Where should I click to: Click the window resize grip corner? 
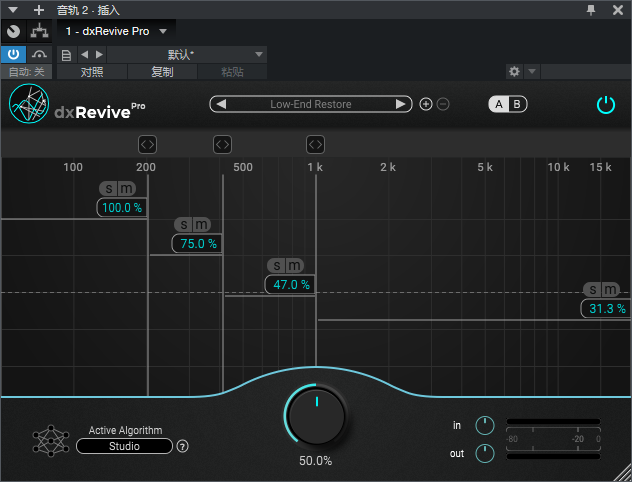[622, 472]
